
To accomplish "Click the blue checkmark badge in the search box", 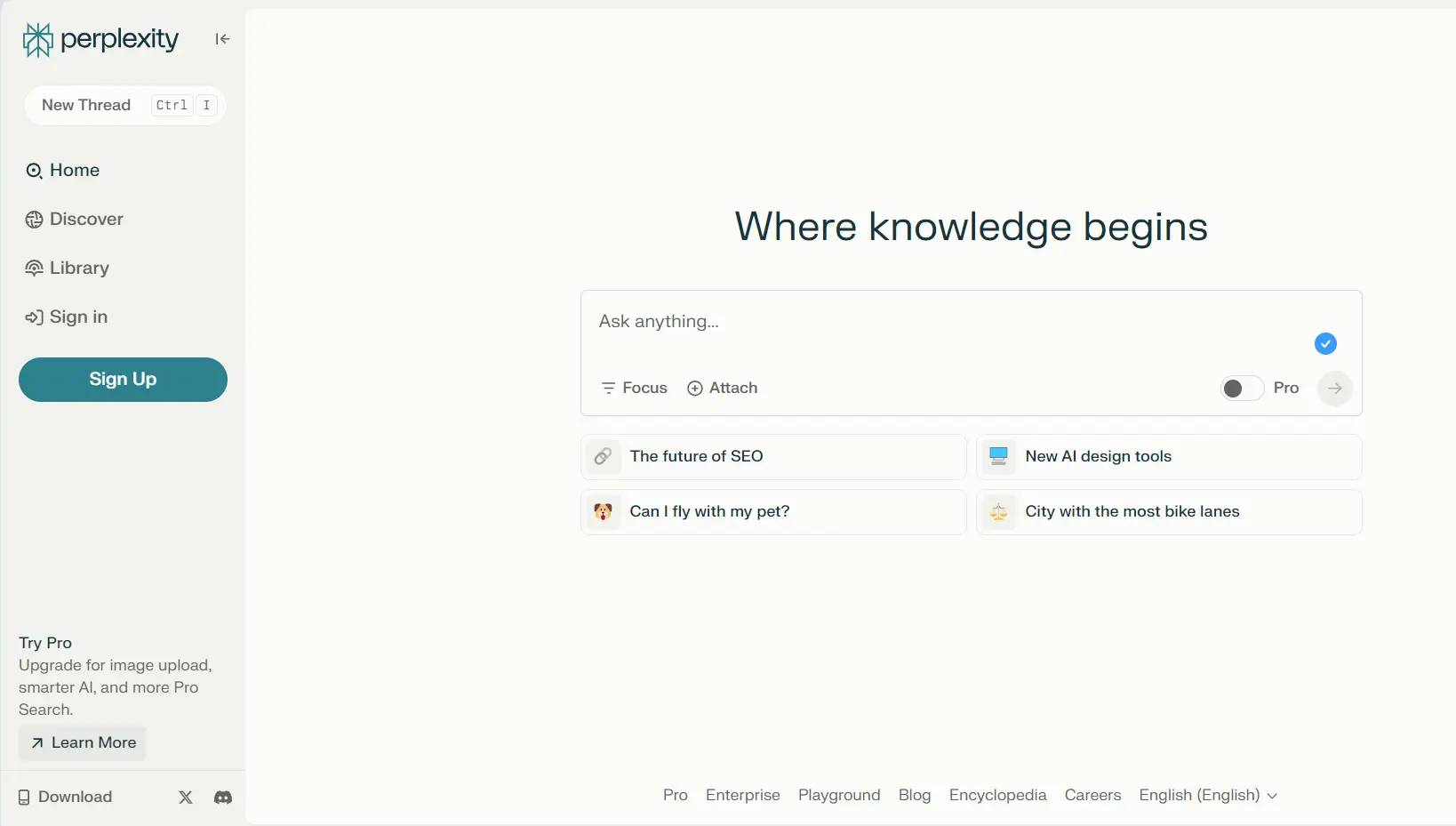I will 1325,343.
